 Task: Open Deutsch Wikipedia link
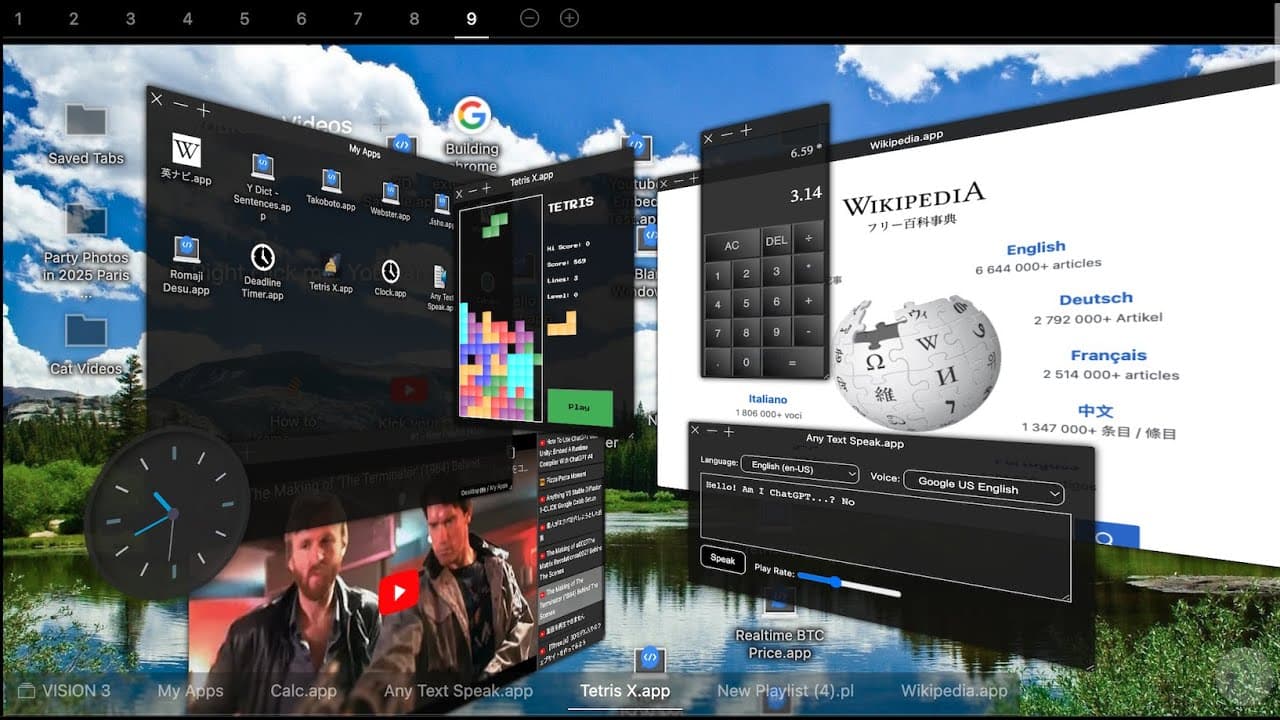coord(1096,299)
